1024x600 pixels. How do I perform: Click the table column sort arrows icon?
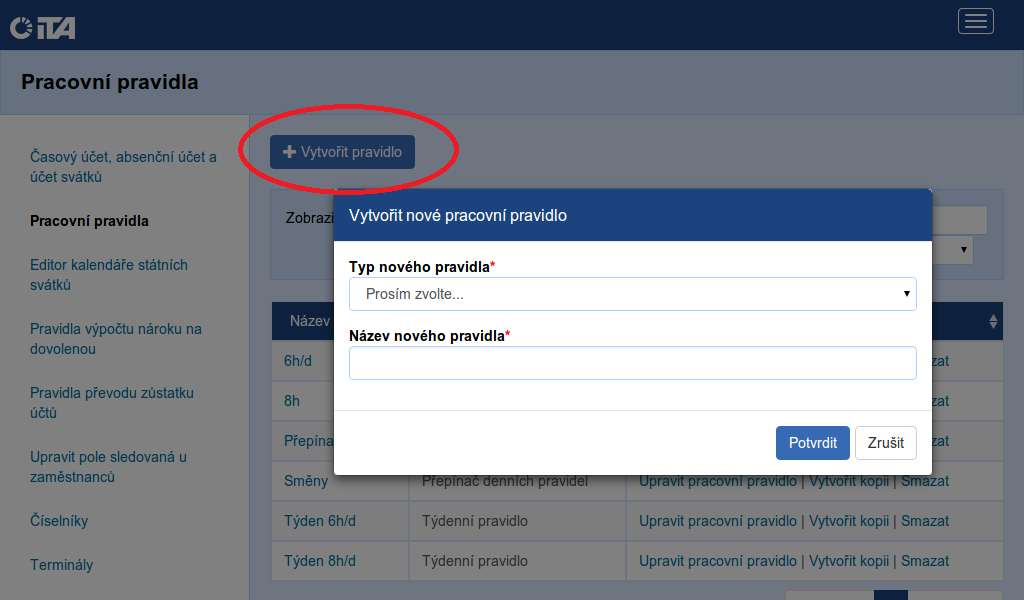(x=992, y=322)
